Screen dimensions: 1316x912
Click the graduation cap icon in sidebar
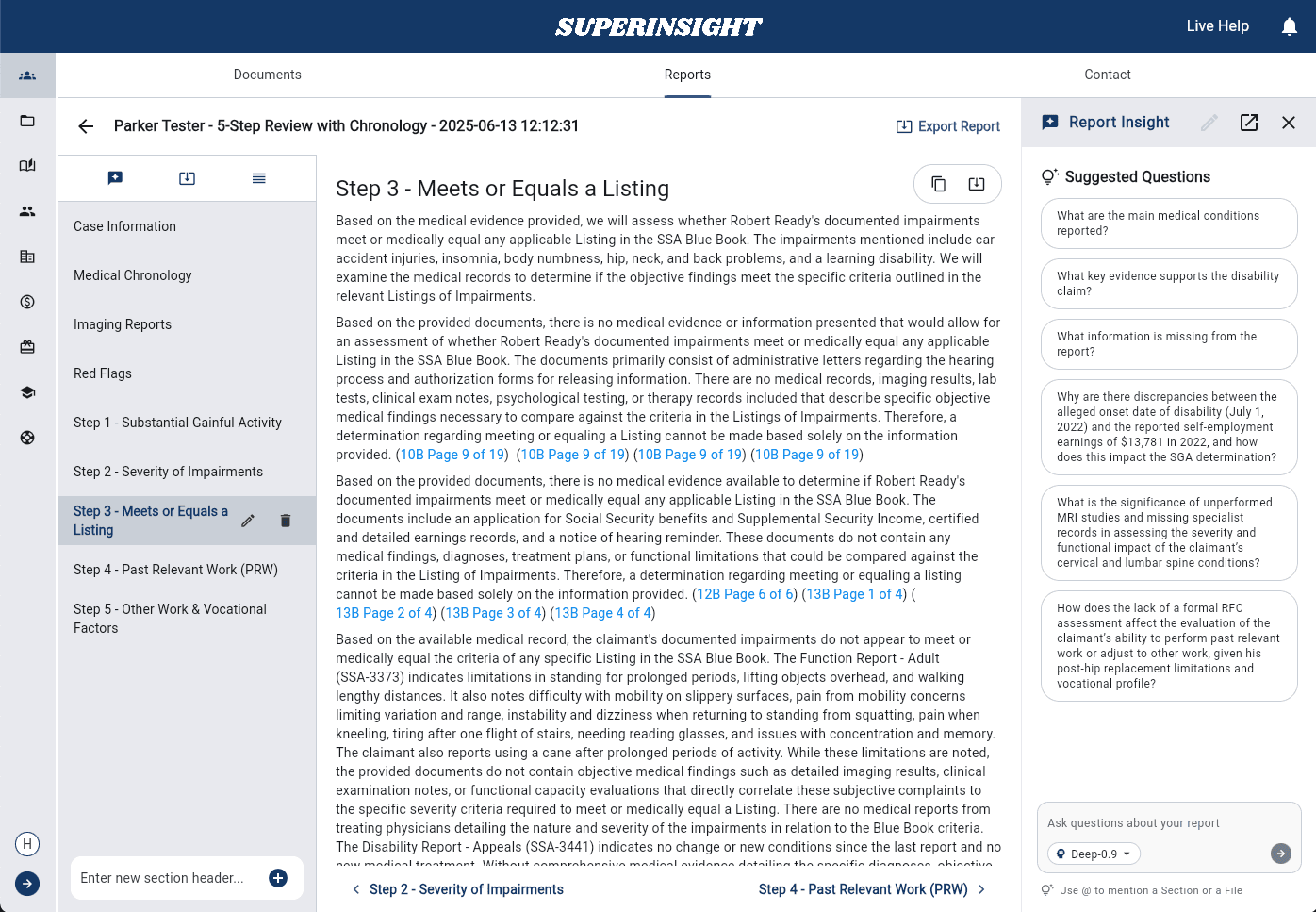27,392
